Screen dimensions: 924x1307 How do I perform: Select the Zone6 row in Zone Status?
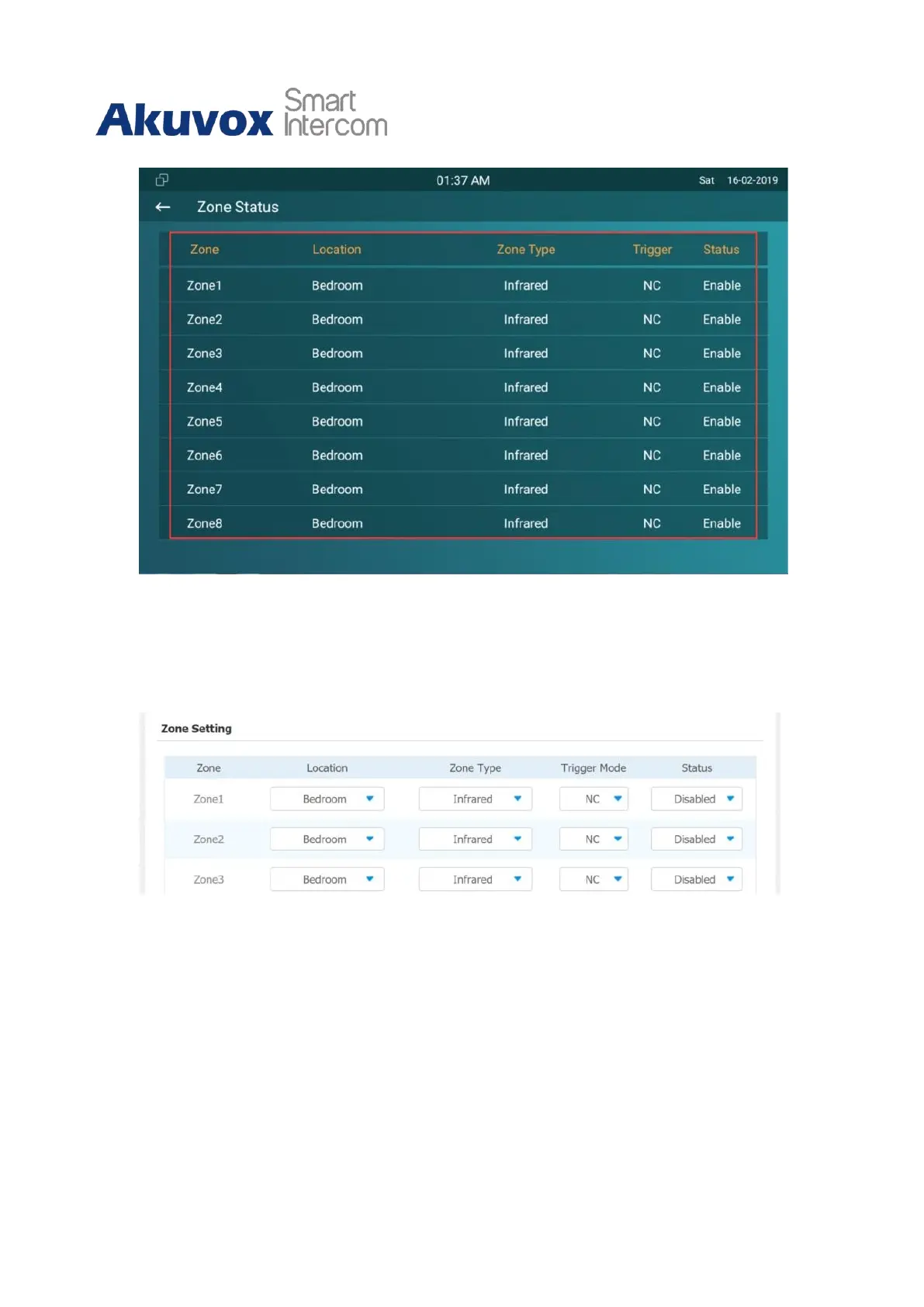pyautogui.click(x=463, y=456)
